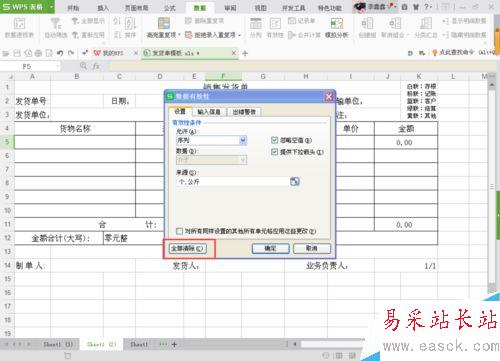Click 重新应用 in the ribbon
Viewport: 500px width, 361px height.
88,34
